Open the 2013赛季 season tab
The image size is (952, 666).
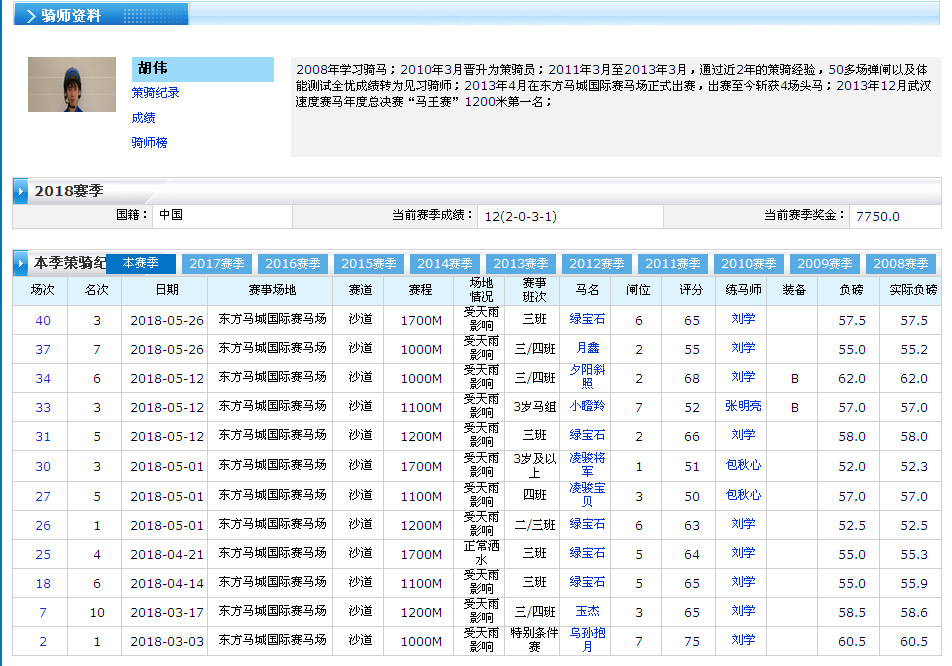(521, 264)
